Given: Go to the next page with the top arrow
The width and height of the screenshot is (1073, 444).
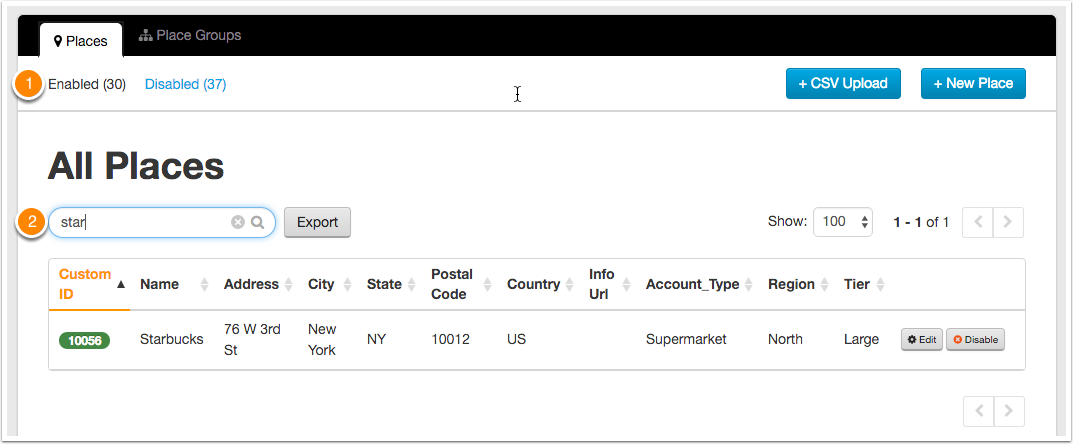Looking at the screenshot, I should pyautogui.click(x=1008, y=222).
